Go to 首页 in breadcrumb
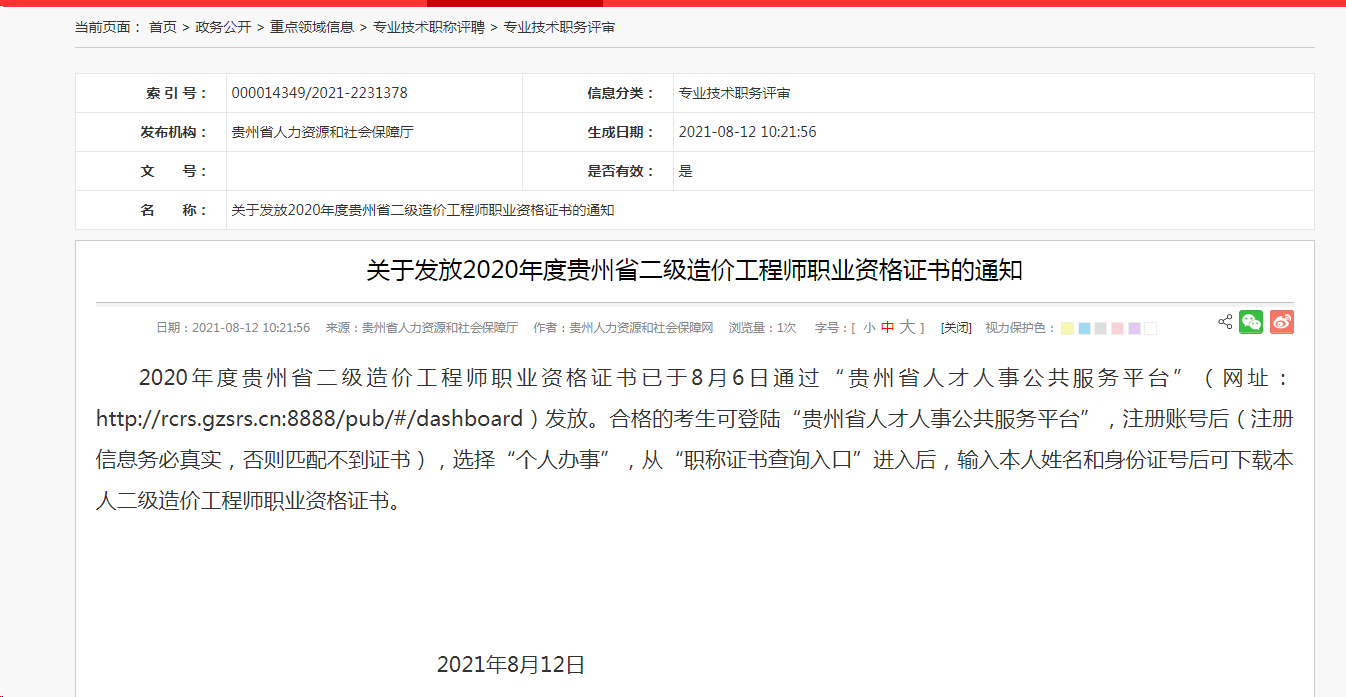Viewport: 1346px width, 697px height. point(162,27)
